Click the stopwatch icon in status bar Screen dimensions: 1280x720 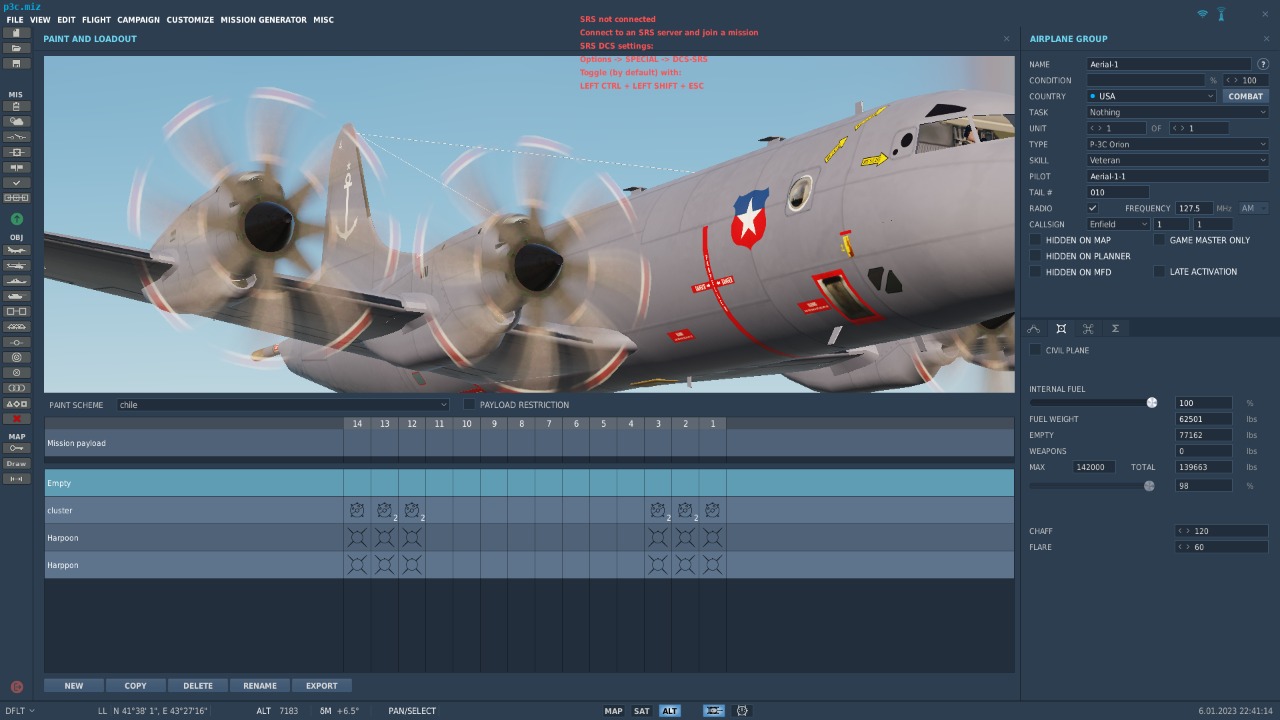click(x=742, y=711)
